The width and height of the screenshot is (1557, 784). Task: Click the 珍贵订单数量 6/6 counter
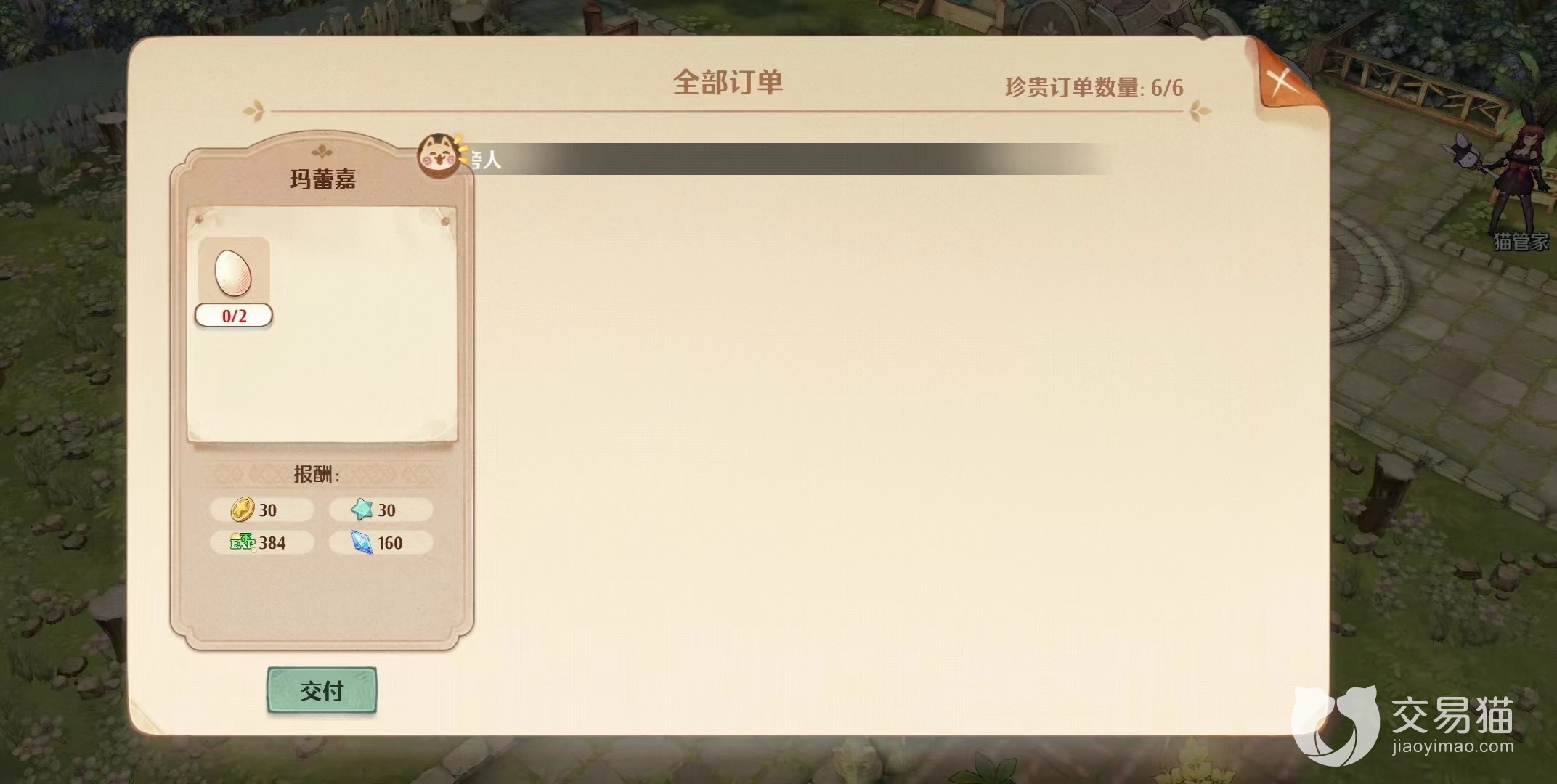tap(1094, 88)
